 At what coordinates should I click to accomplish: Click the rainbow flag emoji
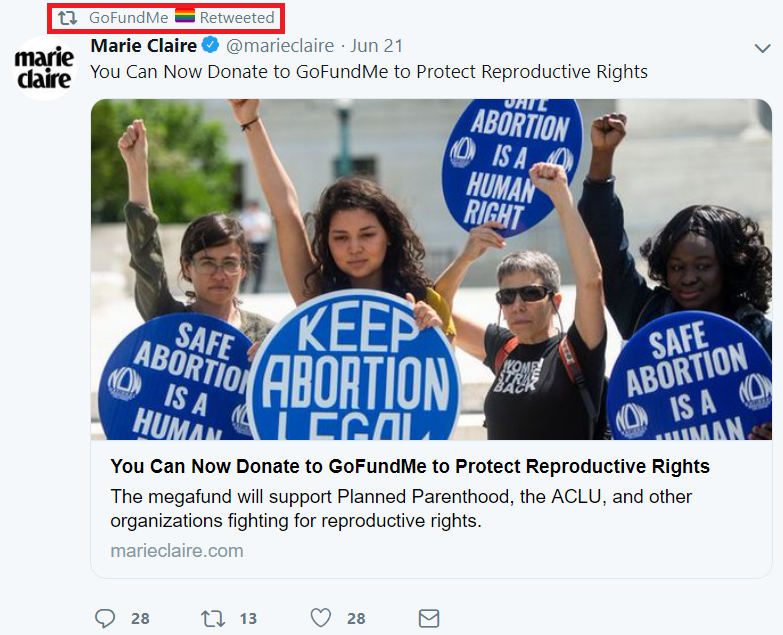click(185, 16)
